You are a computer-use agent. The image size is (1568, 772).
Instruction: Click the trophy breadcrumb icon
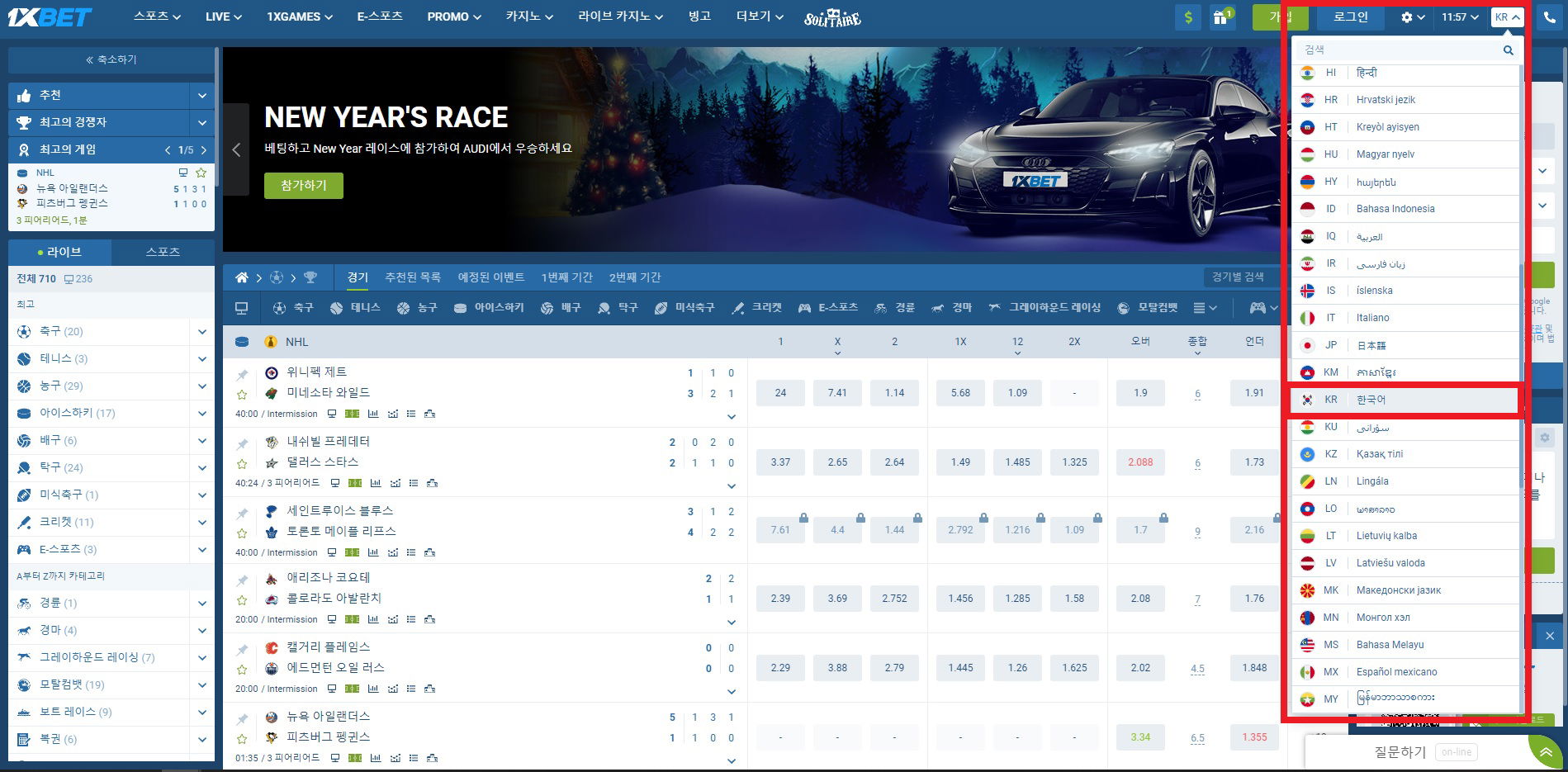pyautogui.click(x=310, y=277)
